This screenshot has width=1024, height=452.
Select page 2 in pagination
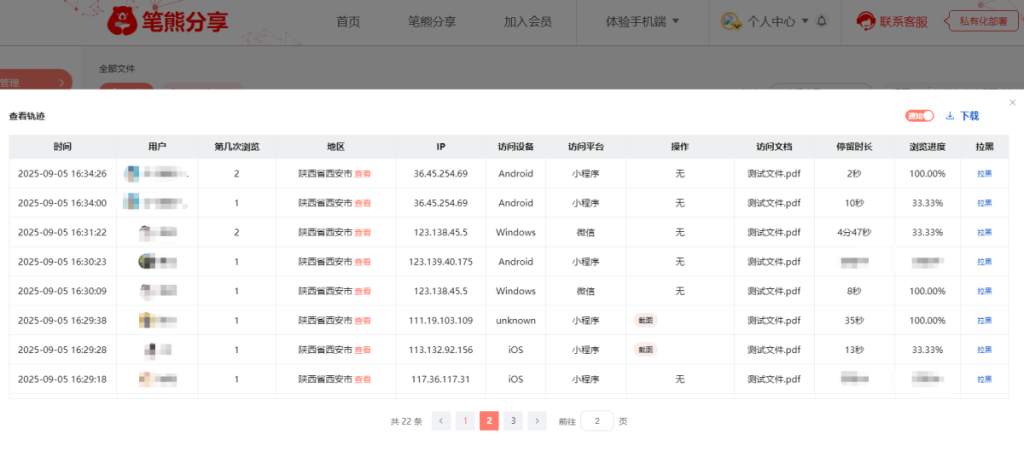489,421
